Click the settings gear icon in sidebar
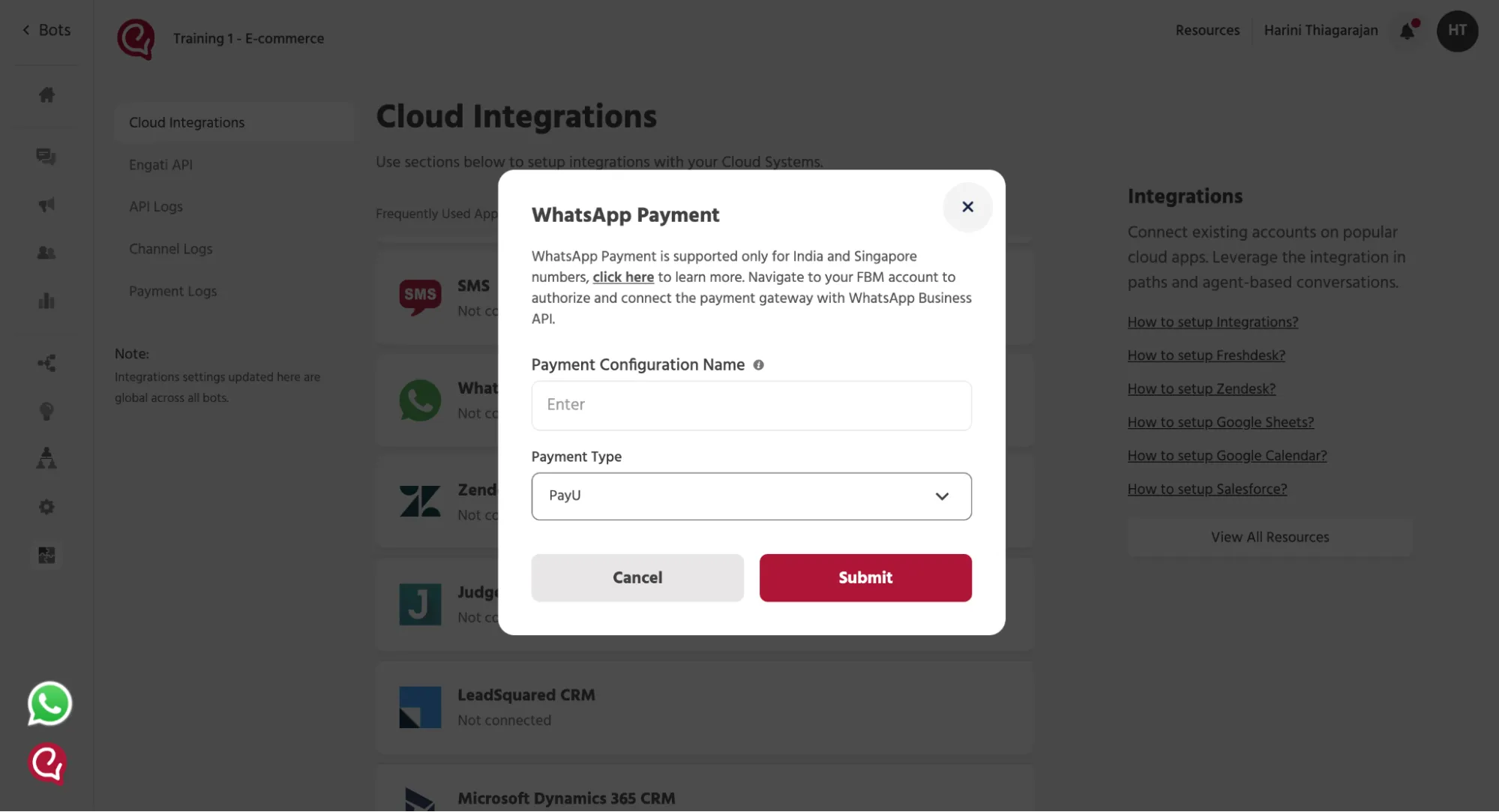This screenshot has height=812, width=1499. point(46,507)
